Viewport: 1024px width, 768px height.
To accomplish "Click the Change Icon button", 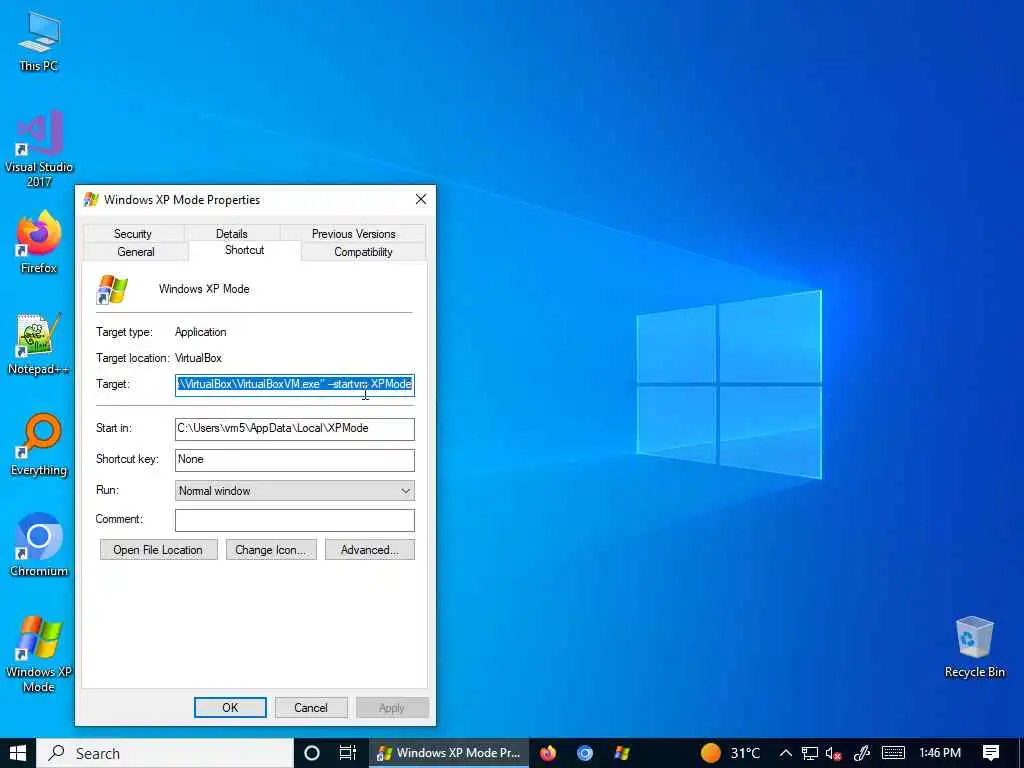I will (x=271, y=550).
